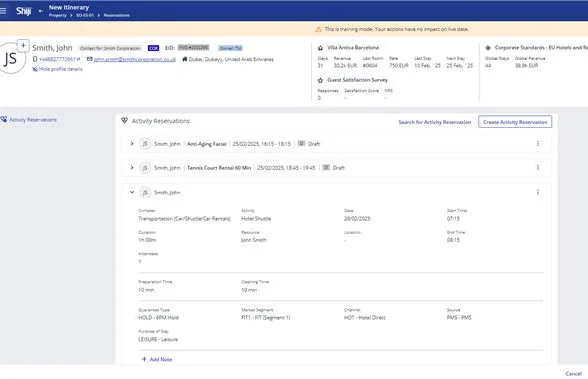This screenshot has width=588, height=379.
Task: Click the JS avatar in Anti-Aging Facial row
Action: tap(145, 144)
